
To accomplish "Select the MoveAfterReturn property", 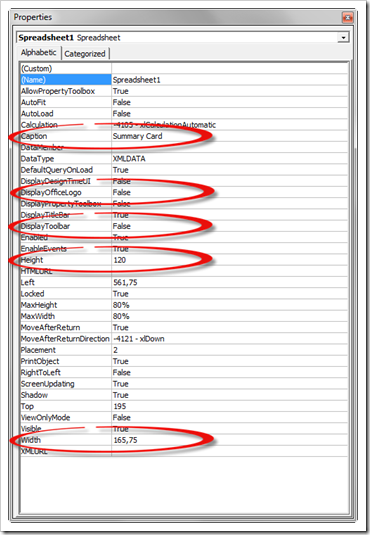I will point(51,328).
